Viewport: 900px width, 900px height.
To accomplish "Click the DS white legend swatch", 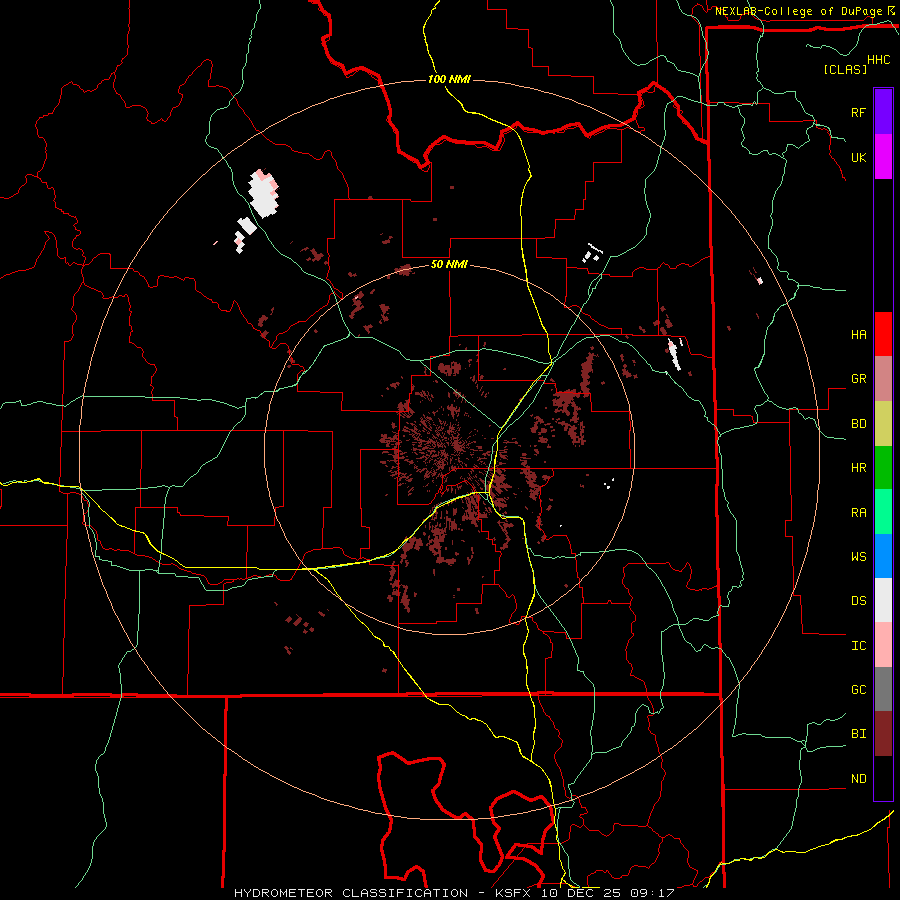I will pyautogui.click(x=883, y=600).
